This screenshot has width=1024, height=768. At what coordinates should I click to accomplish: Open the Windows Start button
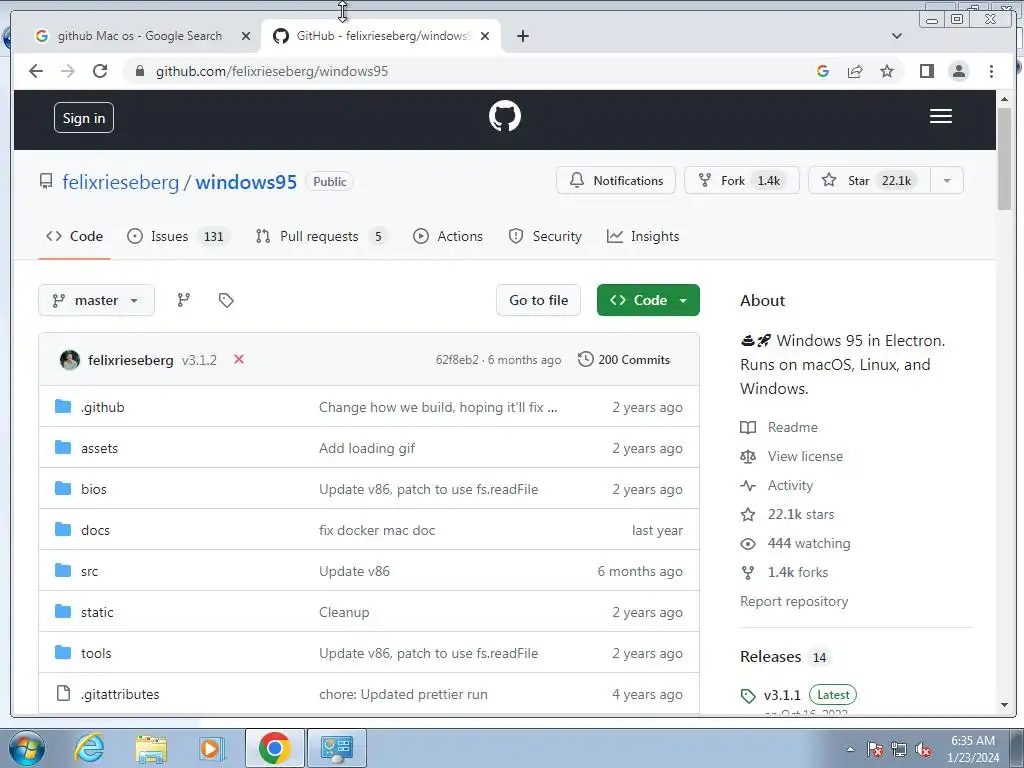[27, 748]
